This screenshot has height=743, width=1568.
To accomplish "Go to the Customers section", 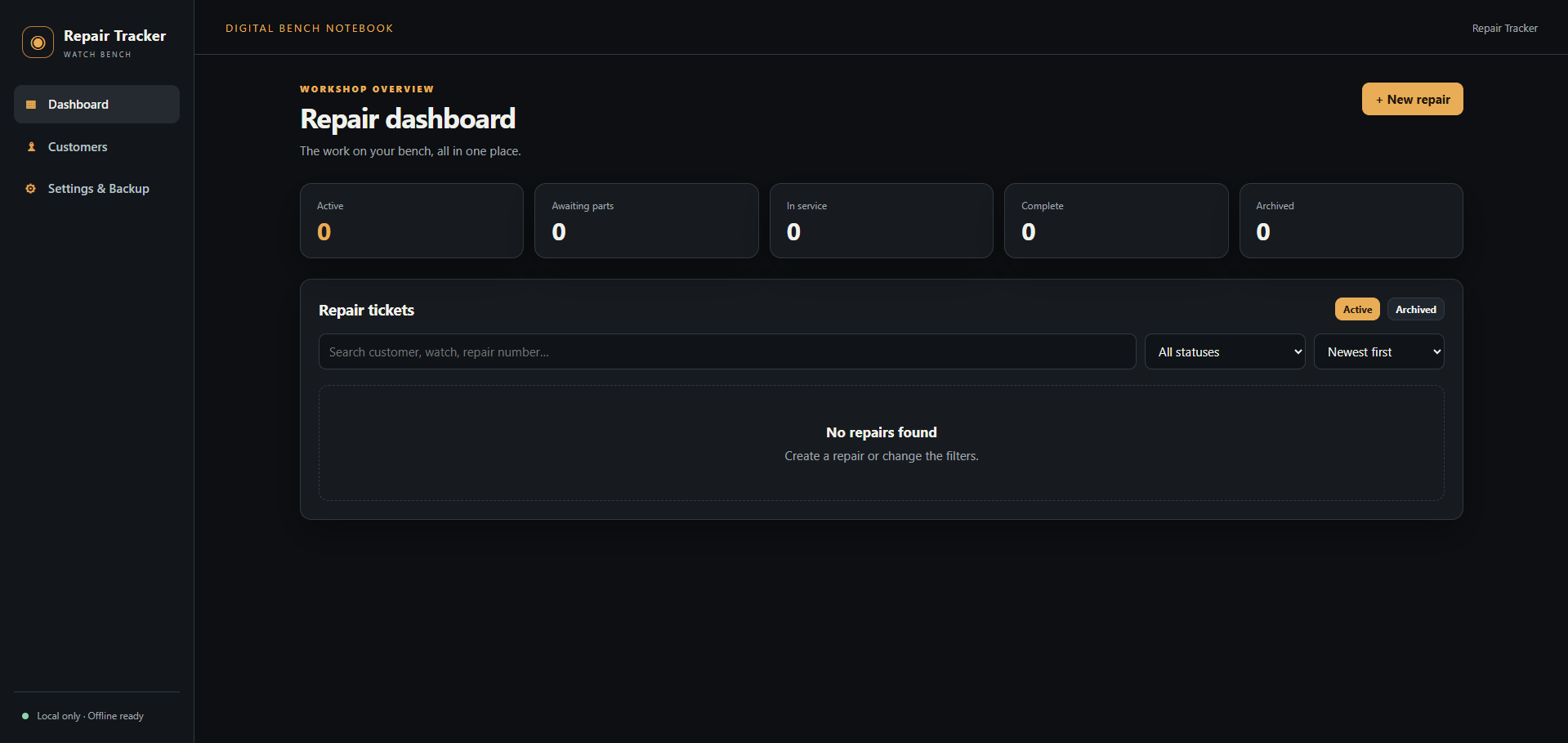I will [96, 147].
